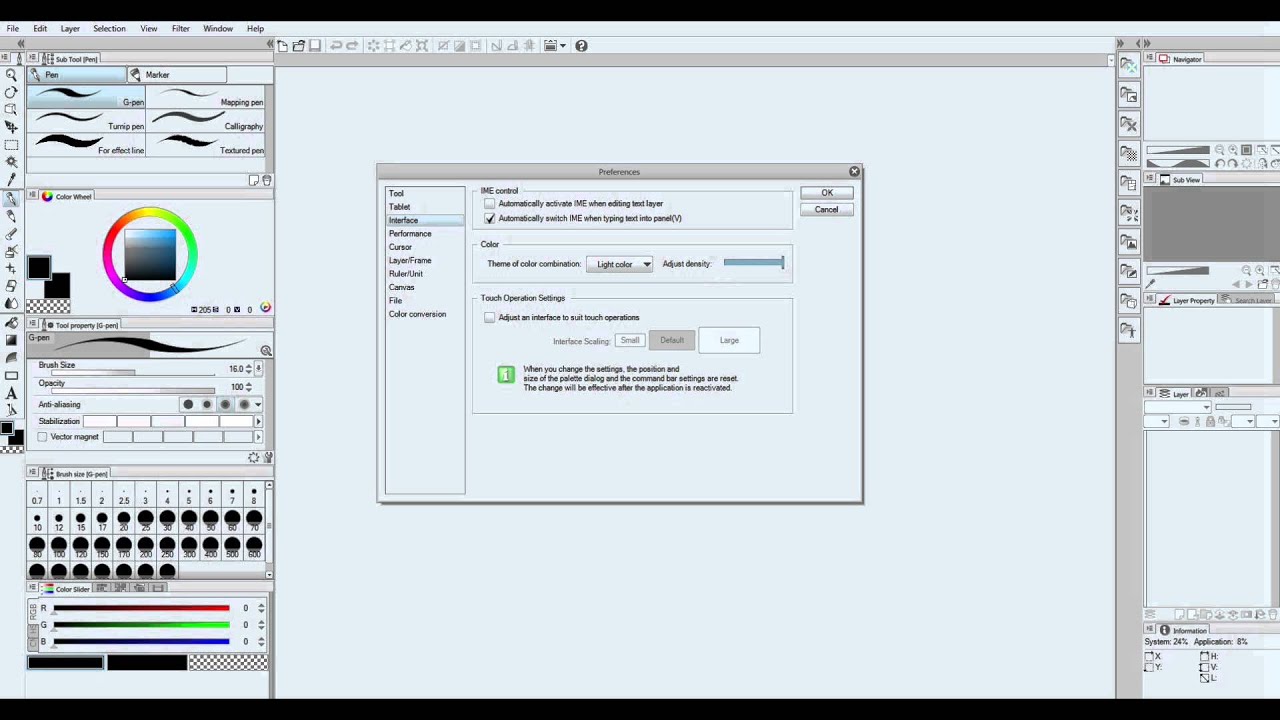The height and width of the screenshot is (720, 1280).
Task: Click Adjust density slider in Preferences
Action: coord(754,263)
